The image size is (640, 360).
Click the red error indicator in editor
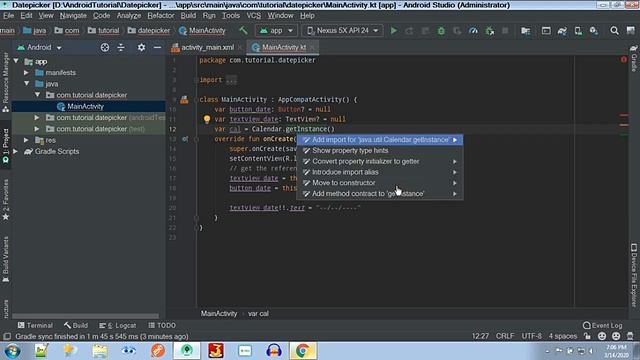point(624,60)
